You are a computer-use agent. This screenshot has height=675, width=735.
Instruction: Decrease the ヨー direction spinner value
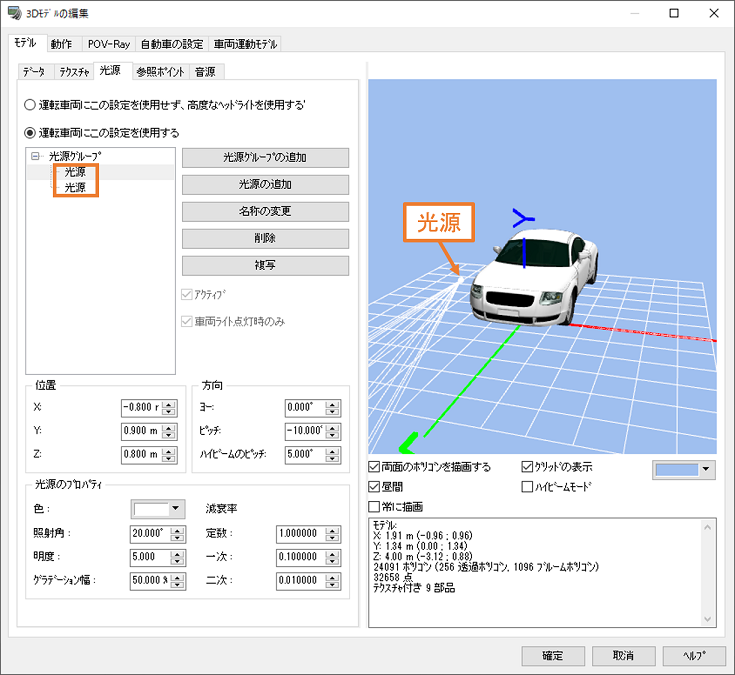pos(333,412)
